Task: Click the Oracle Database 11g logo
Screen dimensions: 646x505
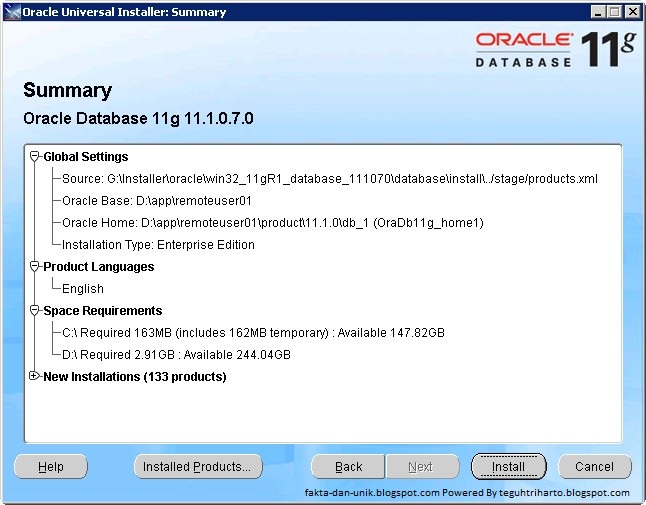Action: (556, 49)
